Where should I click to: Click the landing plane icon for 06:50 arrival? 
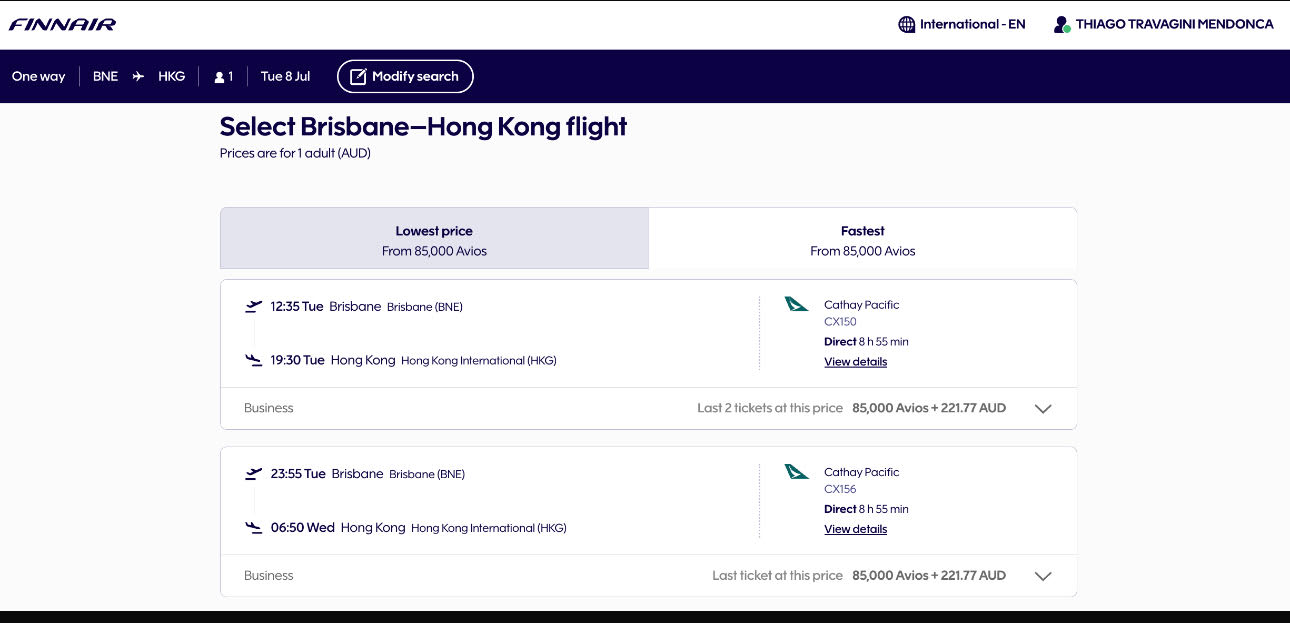click(x=254, y=527)
